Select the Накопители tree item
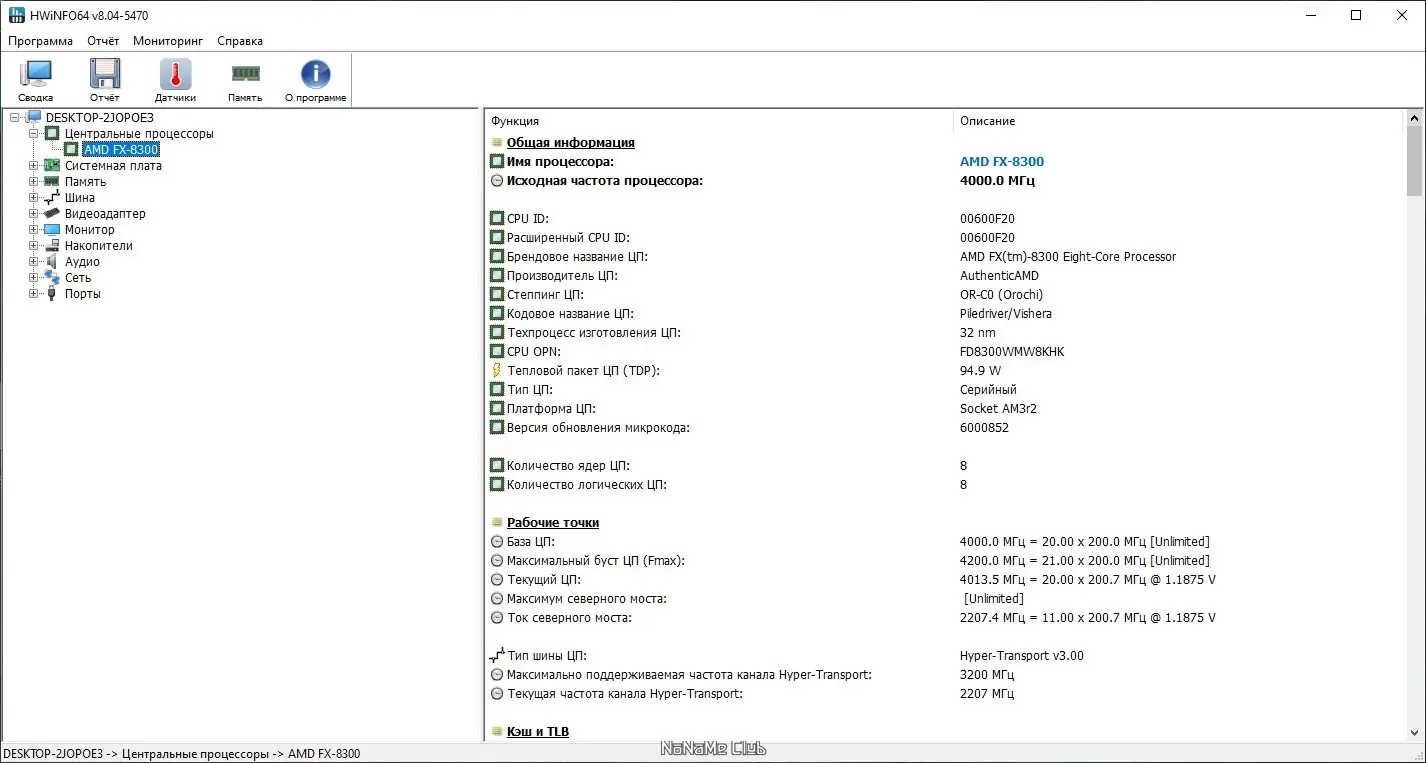Image resolution: width=1426 pixels, height=763 pixels. (x=99, y=246)
